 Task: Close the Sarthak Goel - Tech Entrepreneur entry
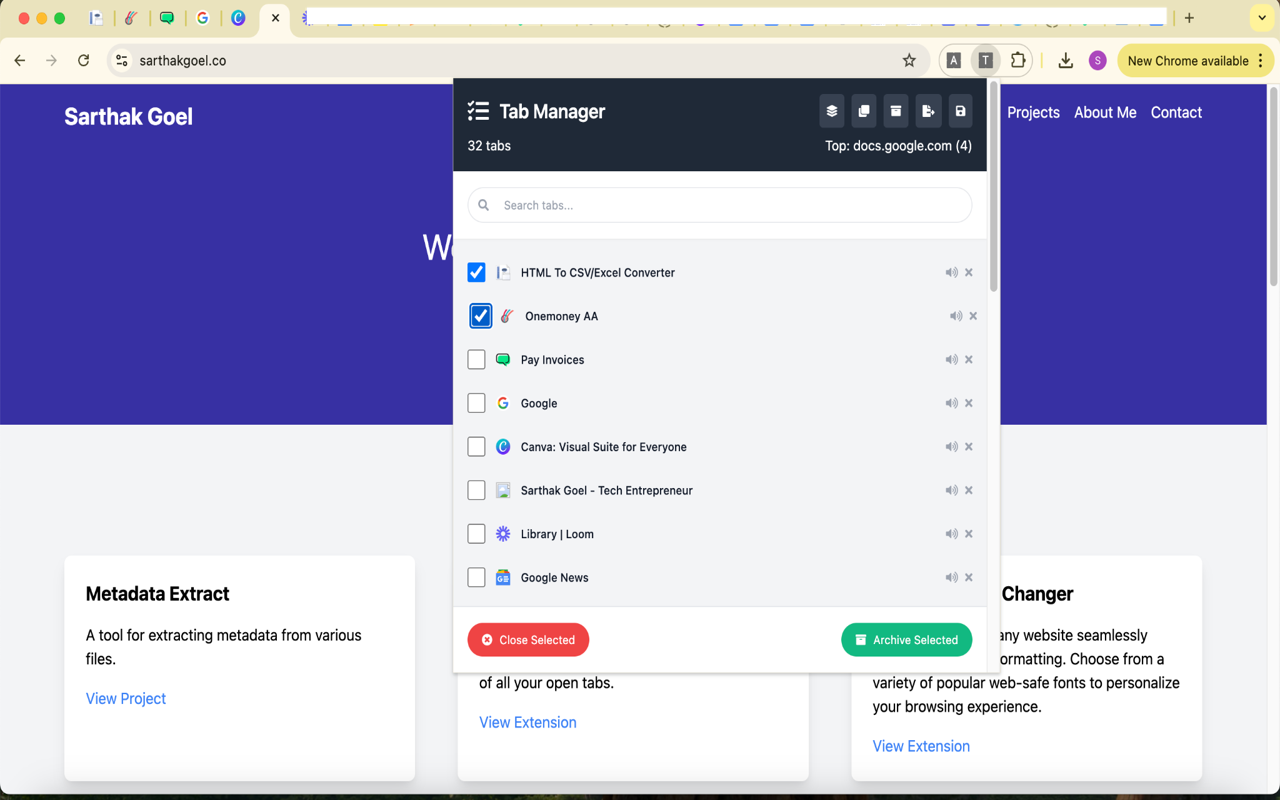point(969,490)
